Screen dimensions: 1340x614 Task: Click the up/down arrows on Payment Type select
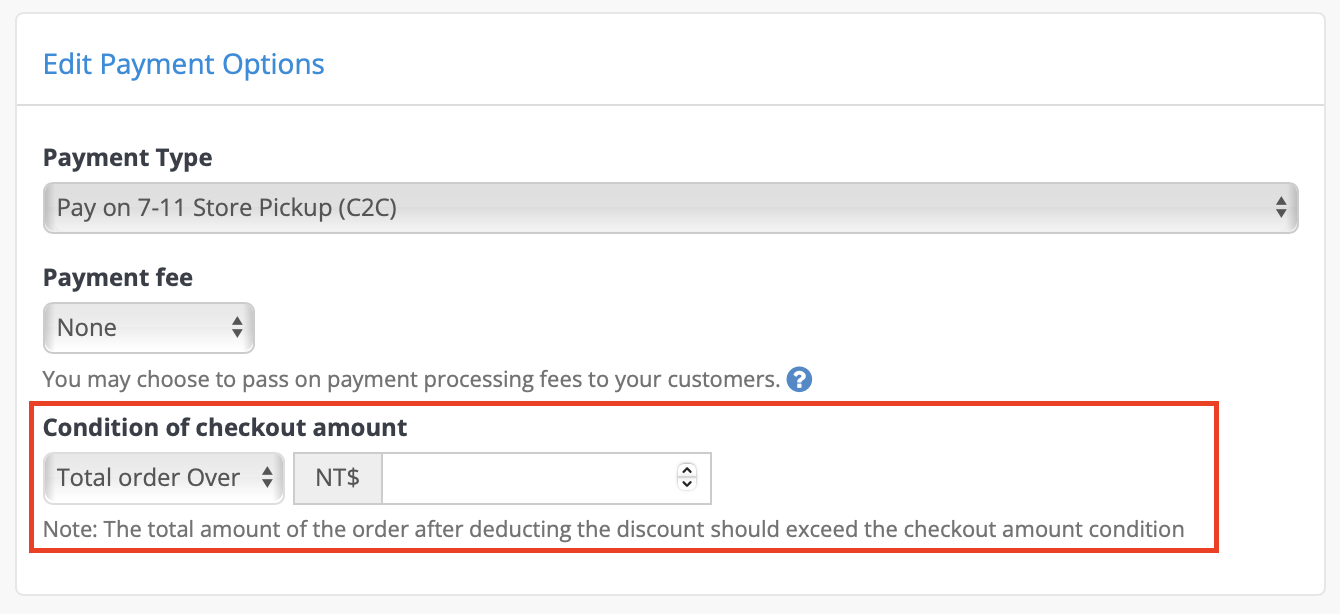point(1281,208)
